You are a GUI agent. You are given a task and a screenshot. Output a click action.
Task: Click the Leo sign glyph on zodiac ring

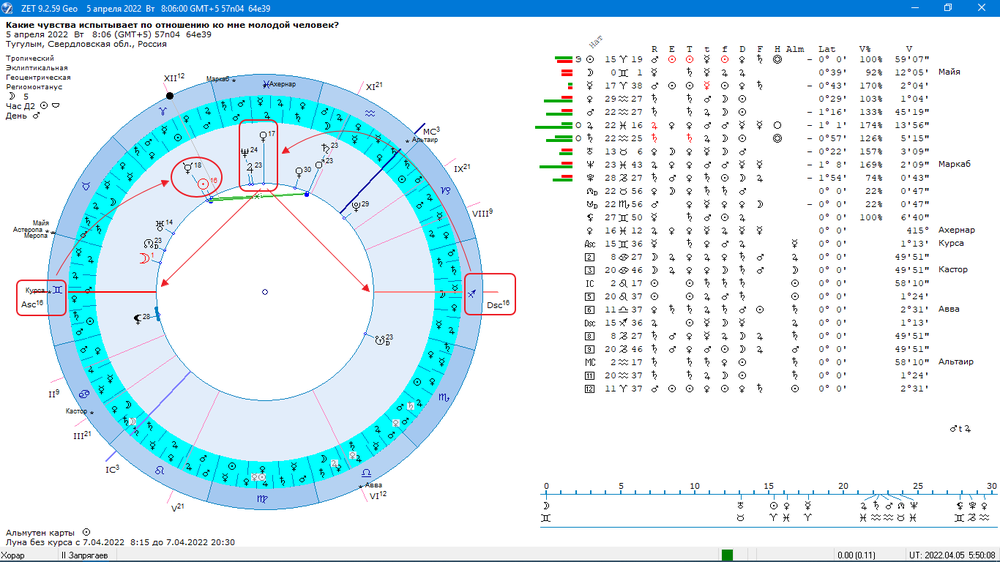tap(159, 471)
